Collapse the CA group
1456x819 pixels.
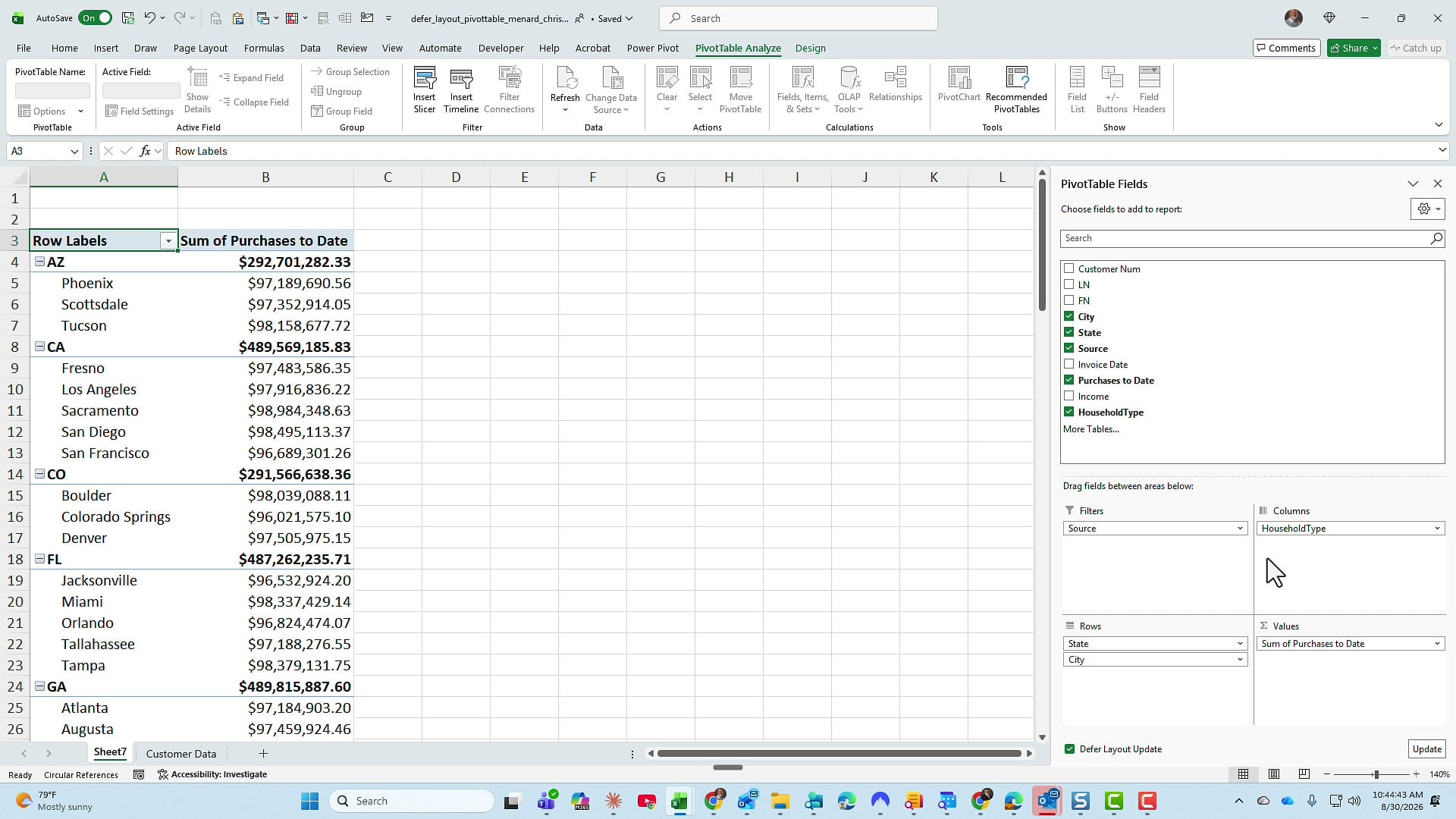(x=39, y=347)
